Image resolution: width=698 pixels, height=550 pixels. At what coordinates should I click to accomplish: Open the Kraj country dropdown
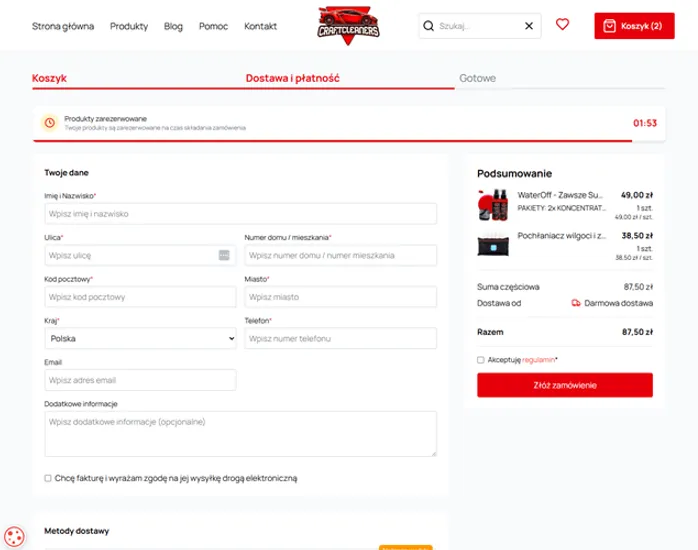140,339
